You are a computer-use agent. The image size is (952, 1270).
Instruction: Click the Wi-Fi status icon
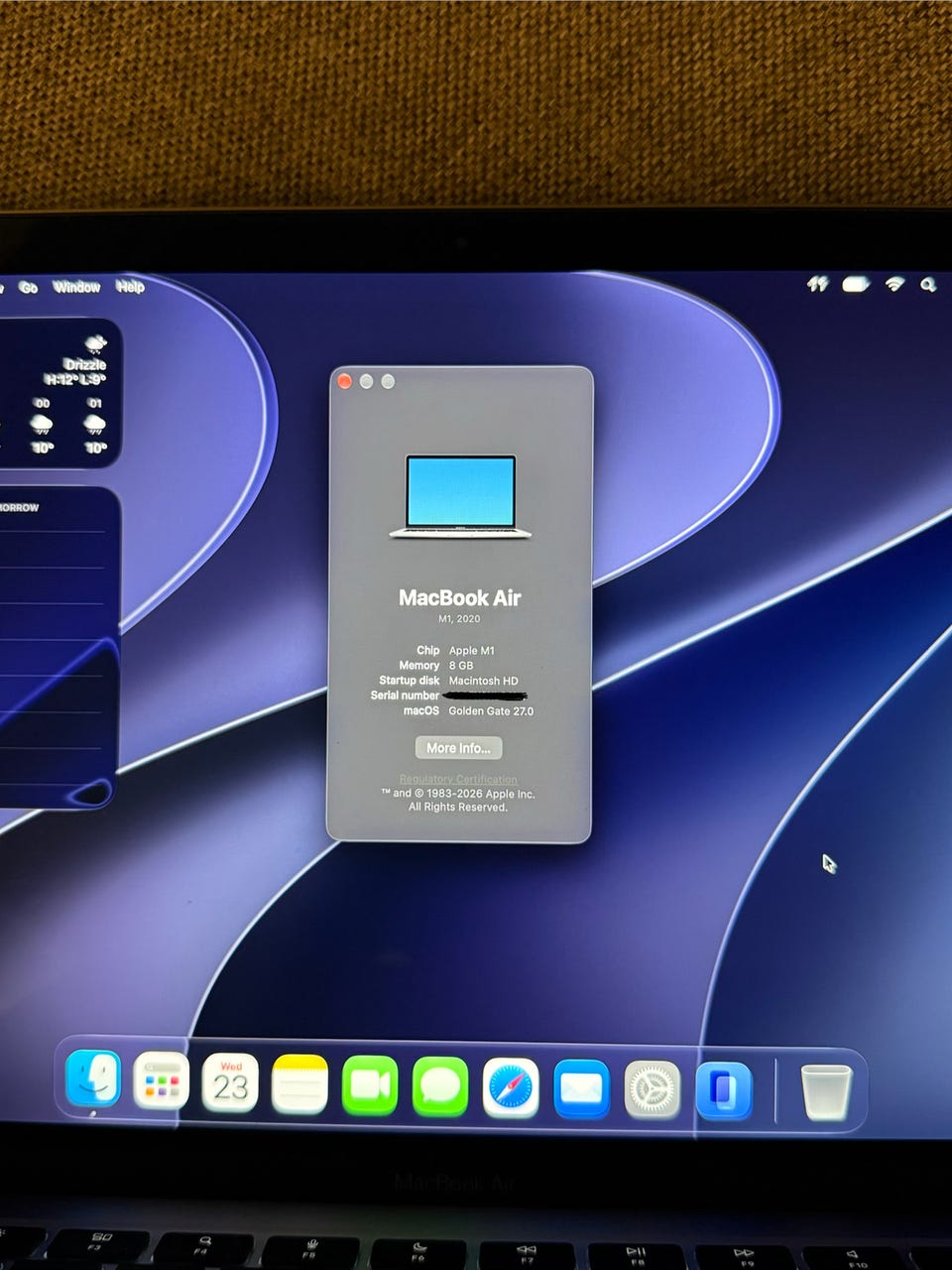pyautogui.click(x=894, y=285)
